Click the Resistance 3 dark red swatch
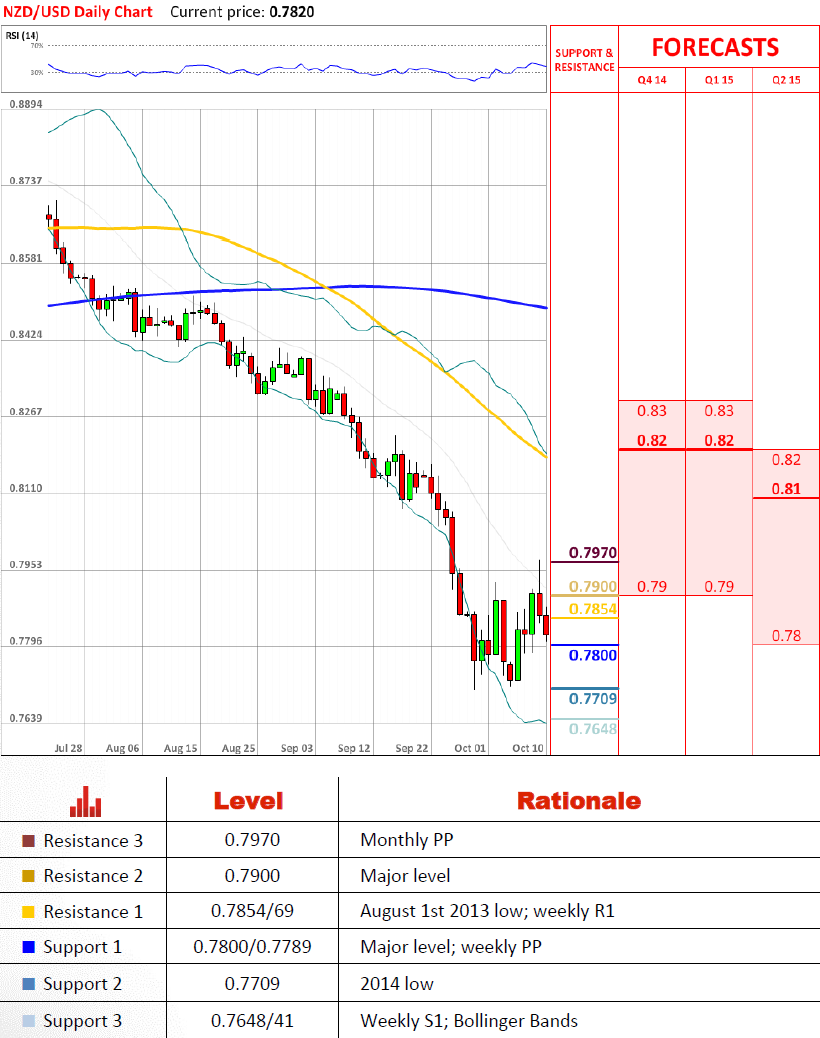This screenshot has width=820, height=1038. [x=28, y=841]
